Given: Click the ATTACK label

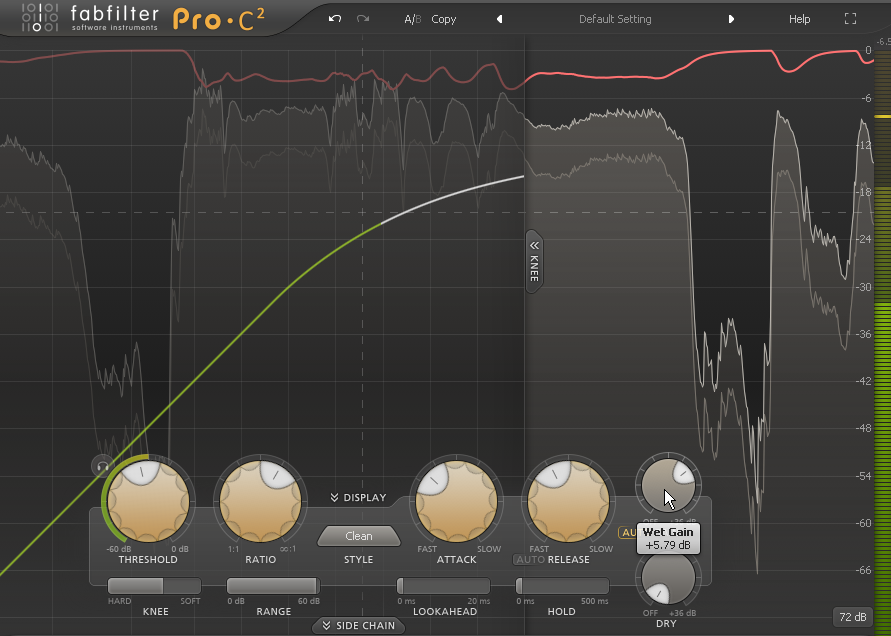Looking at the screenshot, I should [456, 560].
